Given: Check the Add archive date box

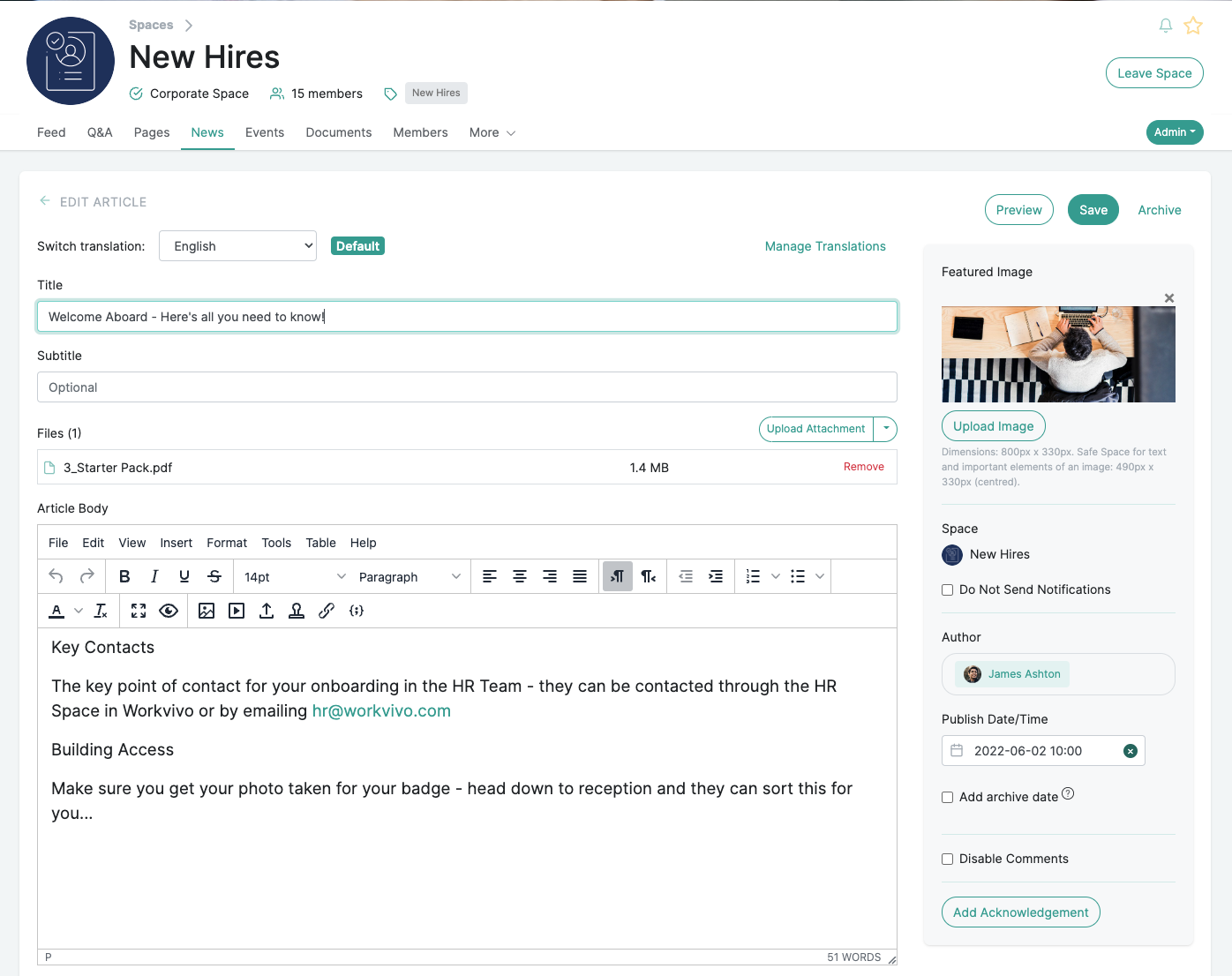Looking at the screenshot, I should [948, 797].
